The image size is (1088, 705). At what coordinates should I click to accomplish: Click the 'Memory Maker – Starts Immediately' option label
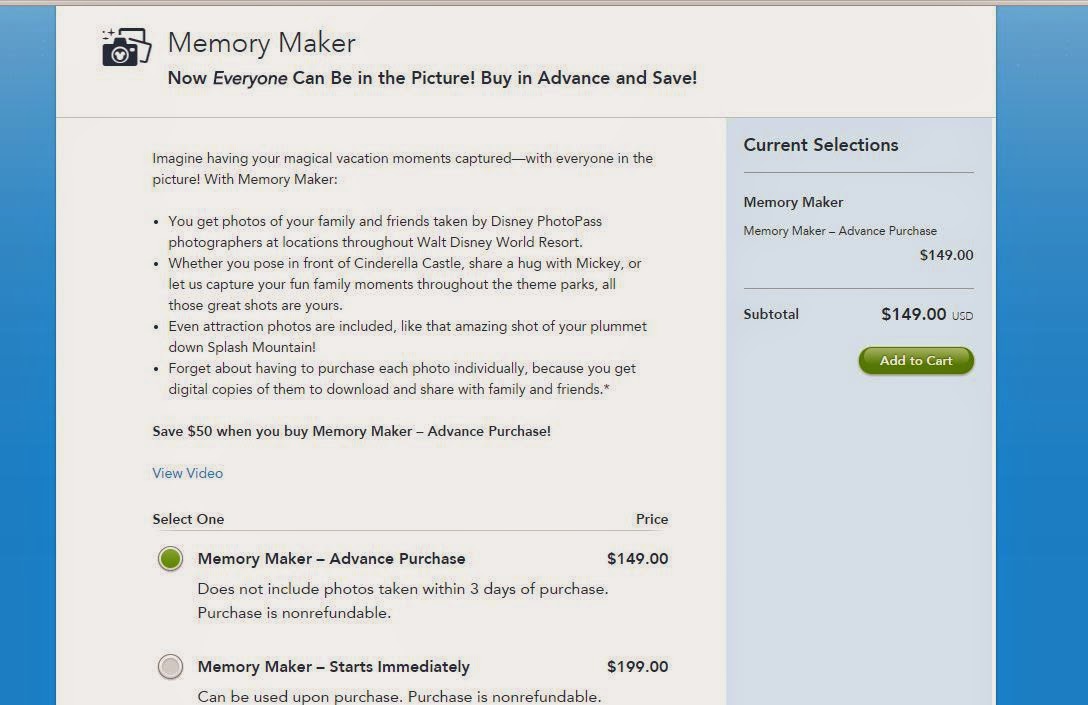pyautogui.click(x=333, y=667)
